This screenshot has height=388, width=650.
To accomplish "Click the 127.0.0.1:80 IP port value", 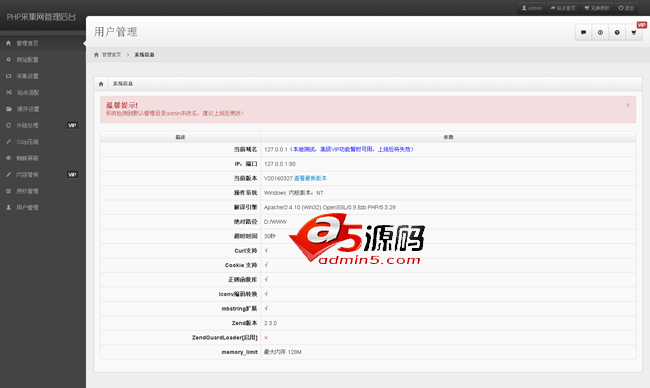I will (x=280, y=164).
